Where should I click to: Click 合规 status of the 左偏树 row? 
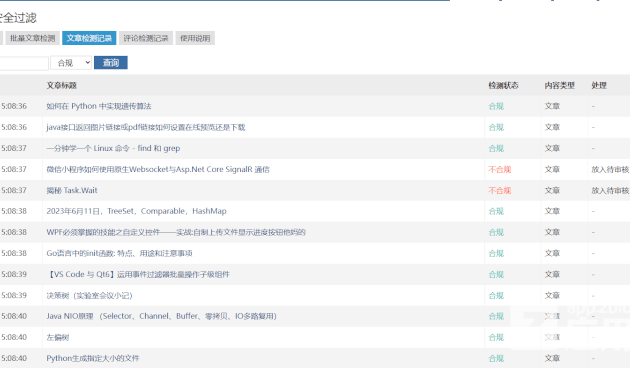pyautogui.click(x=496, y=337)
